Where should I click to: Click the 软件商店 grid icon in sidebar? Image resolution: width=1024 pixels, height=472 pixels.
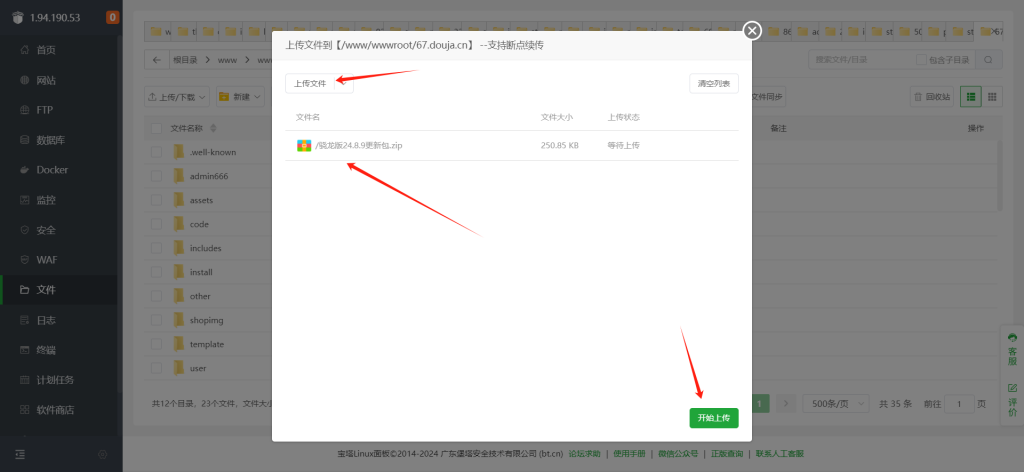coord(25,410)
